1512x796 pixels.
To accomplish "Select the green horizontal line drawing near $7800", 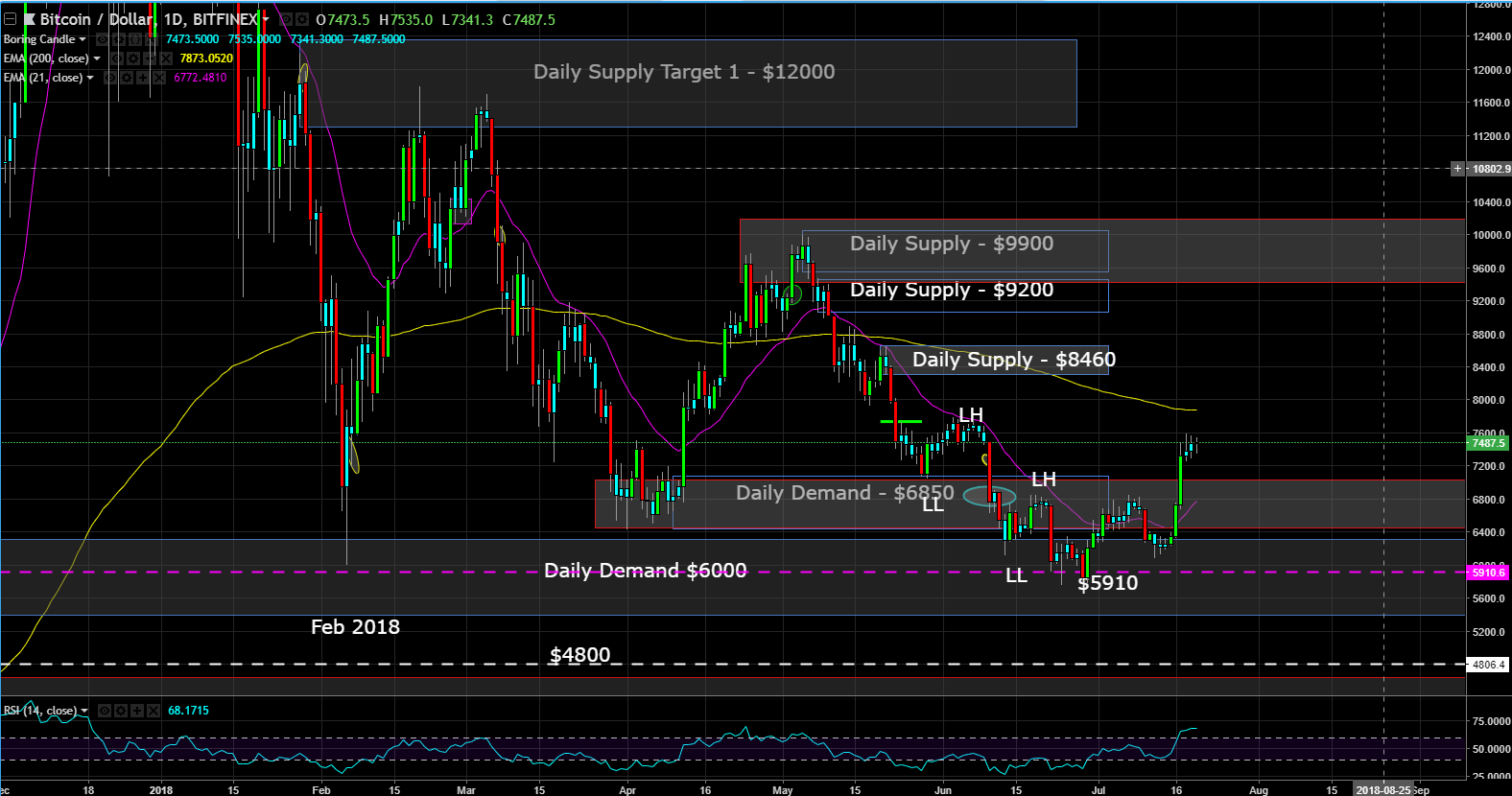I will click(901, 421).
